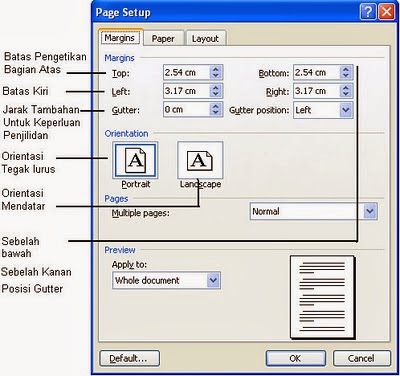Viewport: 400px width, 376px height.
Task: Increase the Gutter value with up arrow
Action: coord(216,106)
